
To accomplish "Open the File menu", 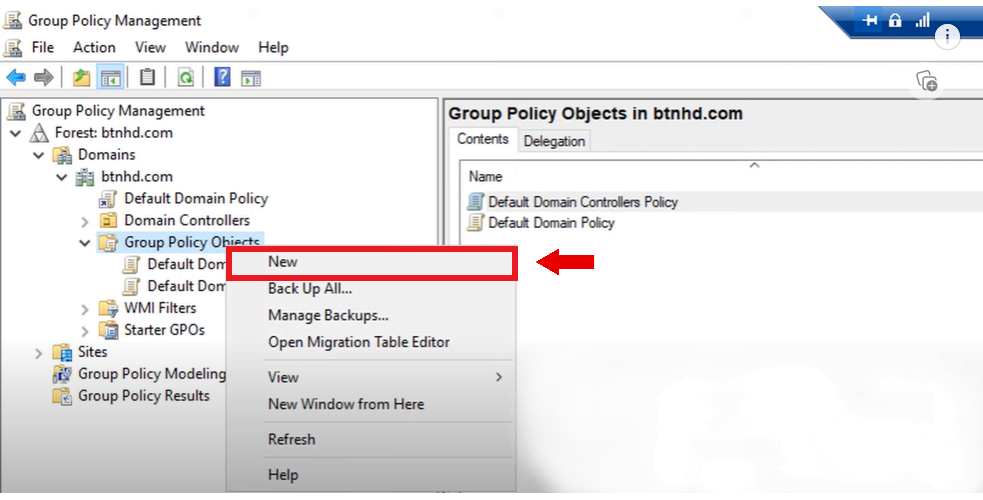I will coord(43,48).
